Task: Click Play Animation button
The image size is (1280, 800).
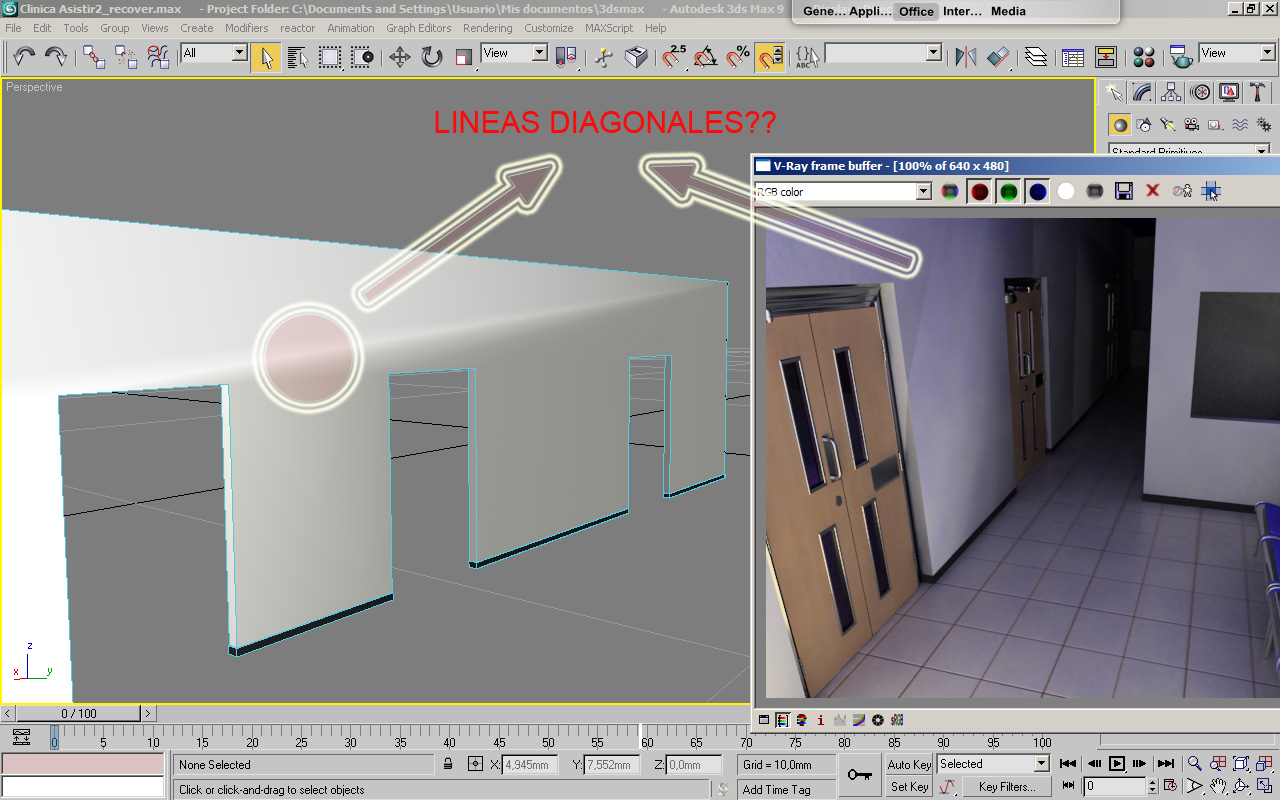Action: point(1117,764)
